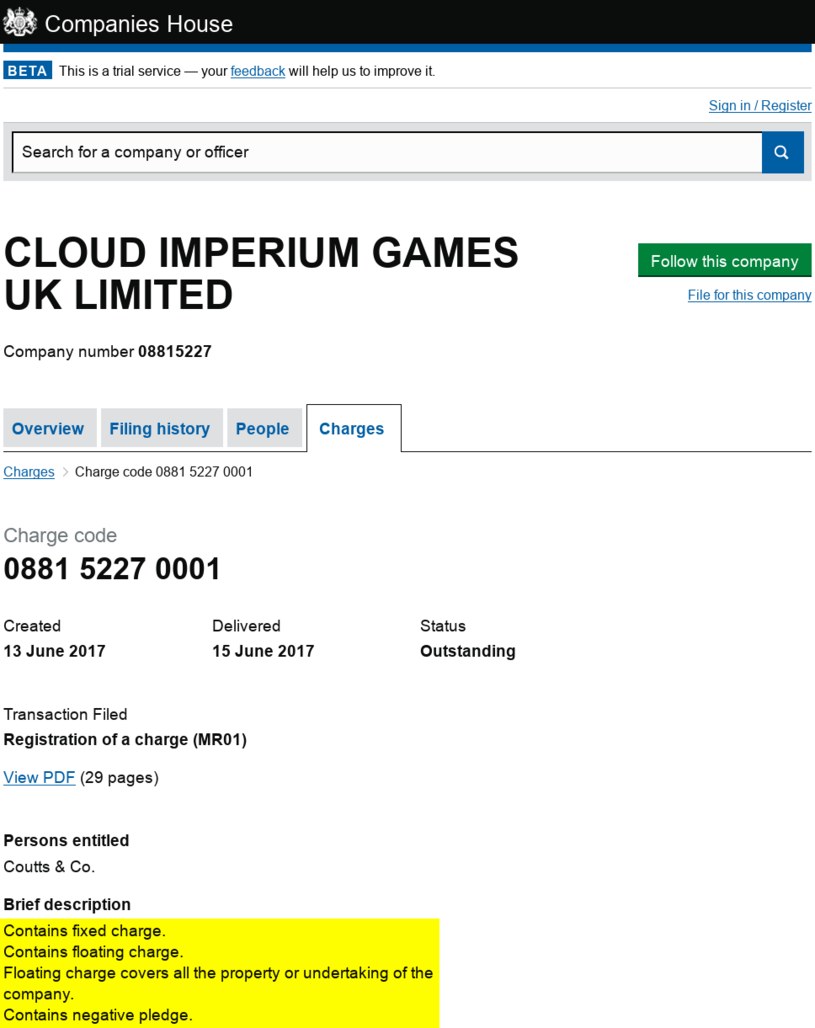Click Sign in / Register
Screen dimensions: 815x1028
click(760, 106)
